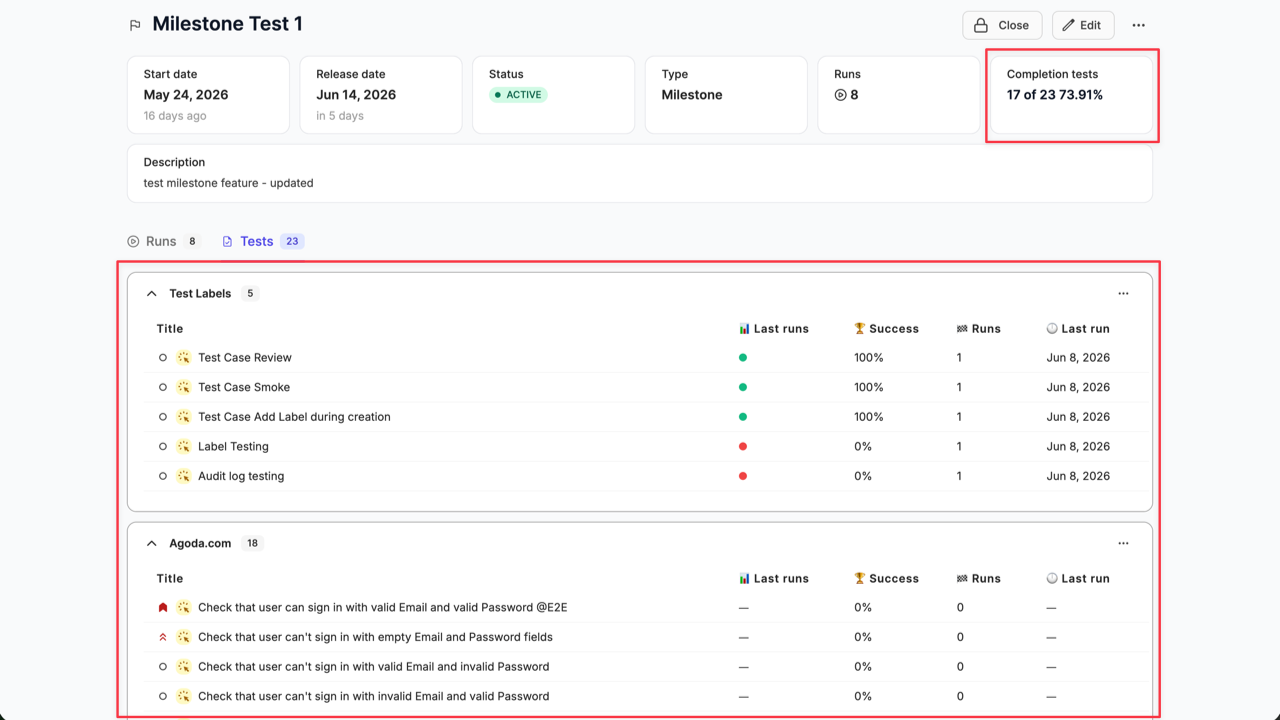Click the play icon in the Runs card
Viewport: 1280px width, 720px height.
coord(840,95)
